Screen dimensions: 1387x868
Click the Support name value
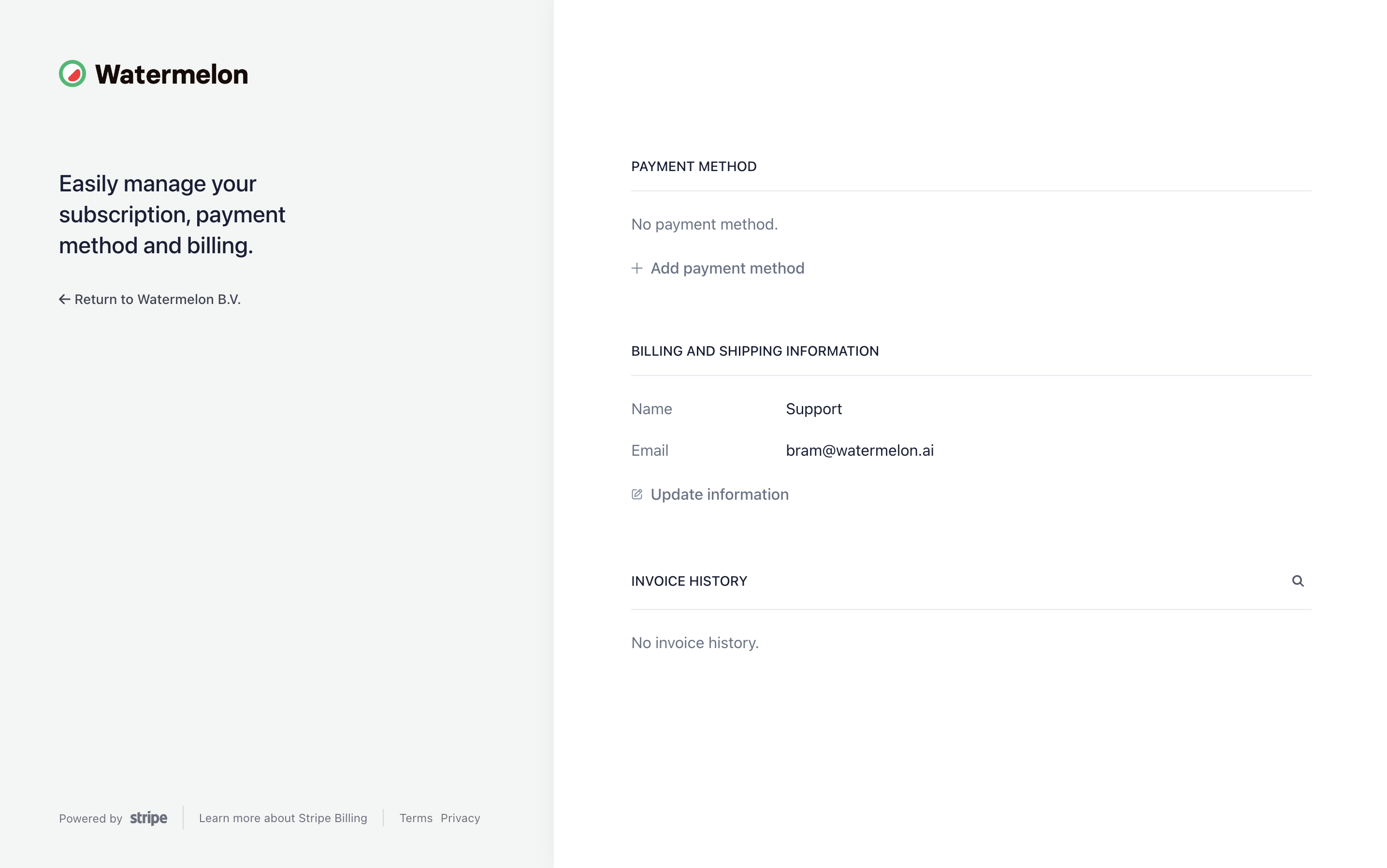(813, 409)
